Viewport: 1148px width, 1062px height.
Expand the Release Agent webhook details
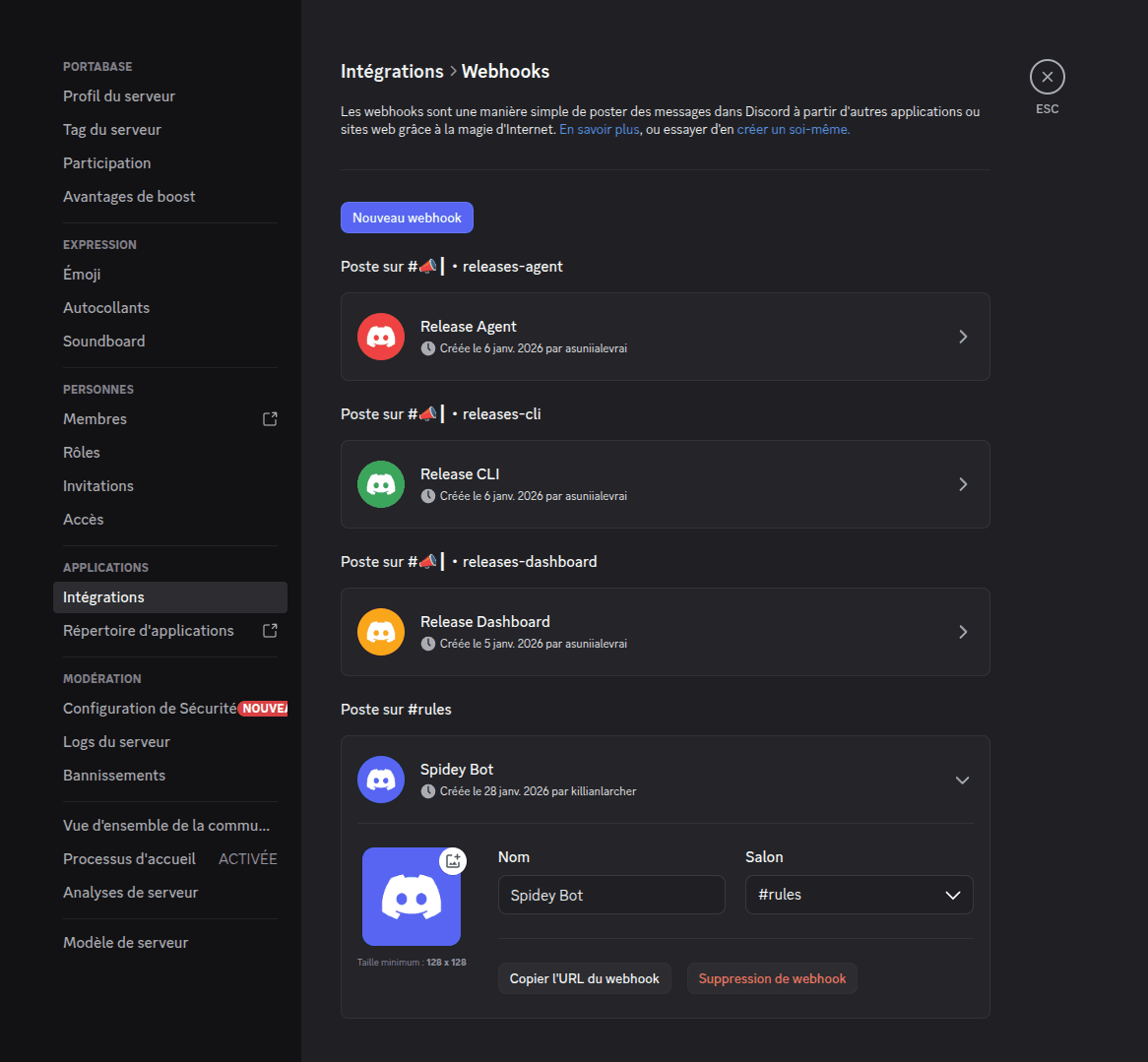[x=963, y=336]
